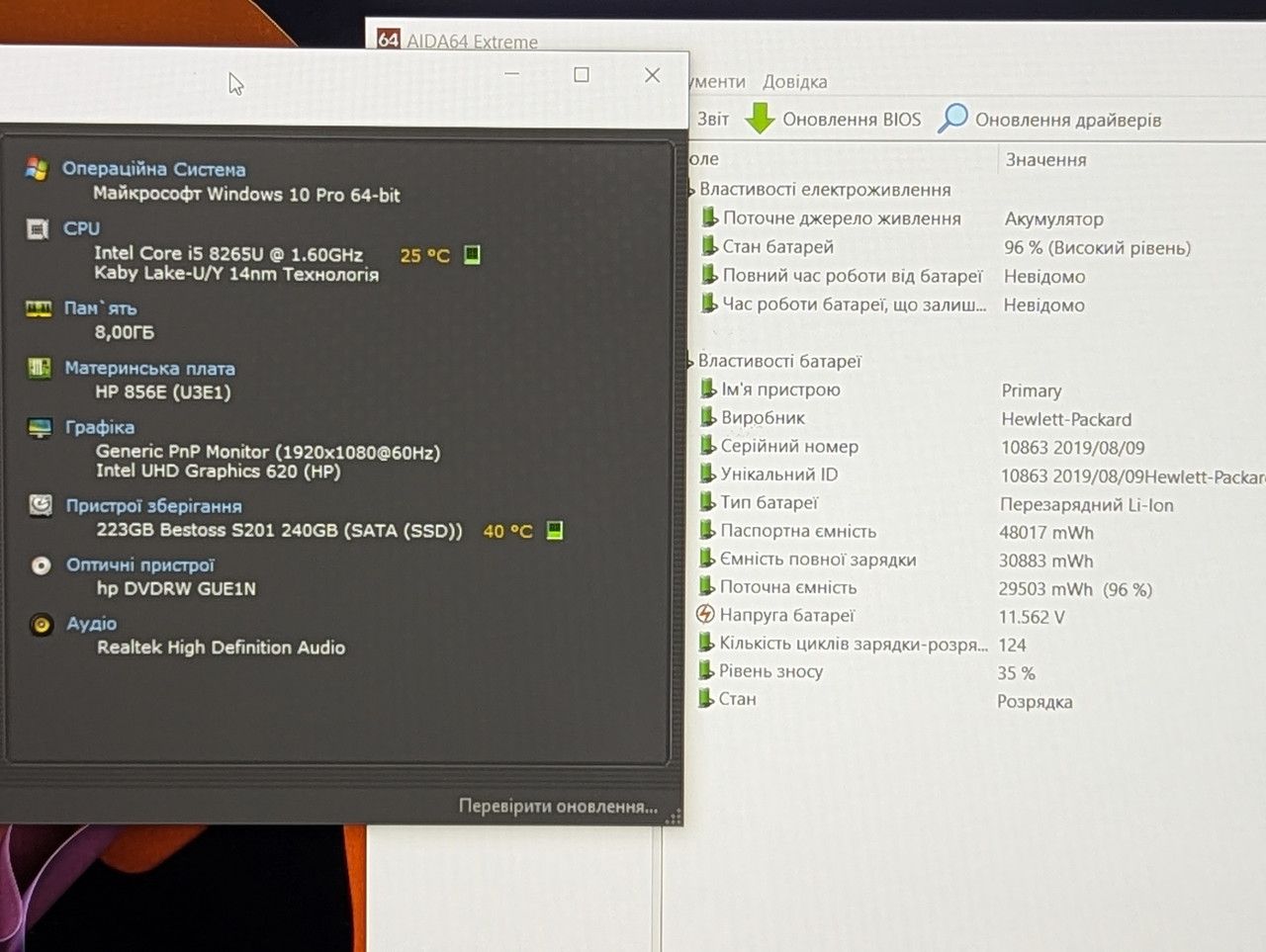Click the RAM module icon beside Пам'ять
This screenshot has width=1266, height=952.
(x=39, y=308)
